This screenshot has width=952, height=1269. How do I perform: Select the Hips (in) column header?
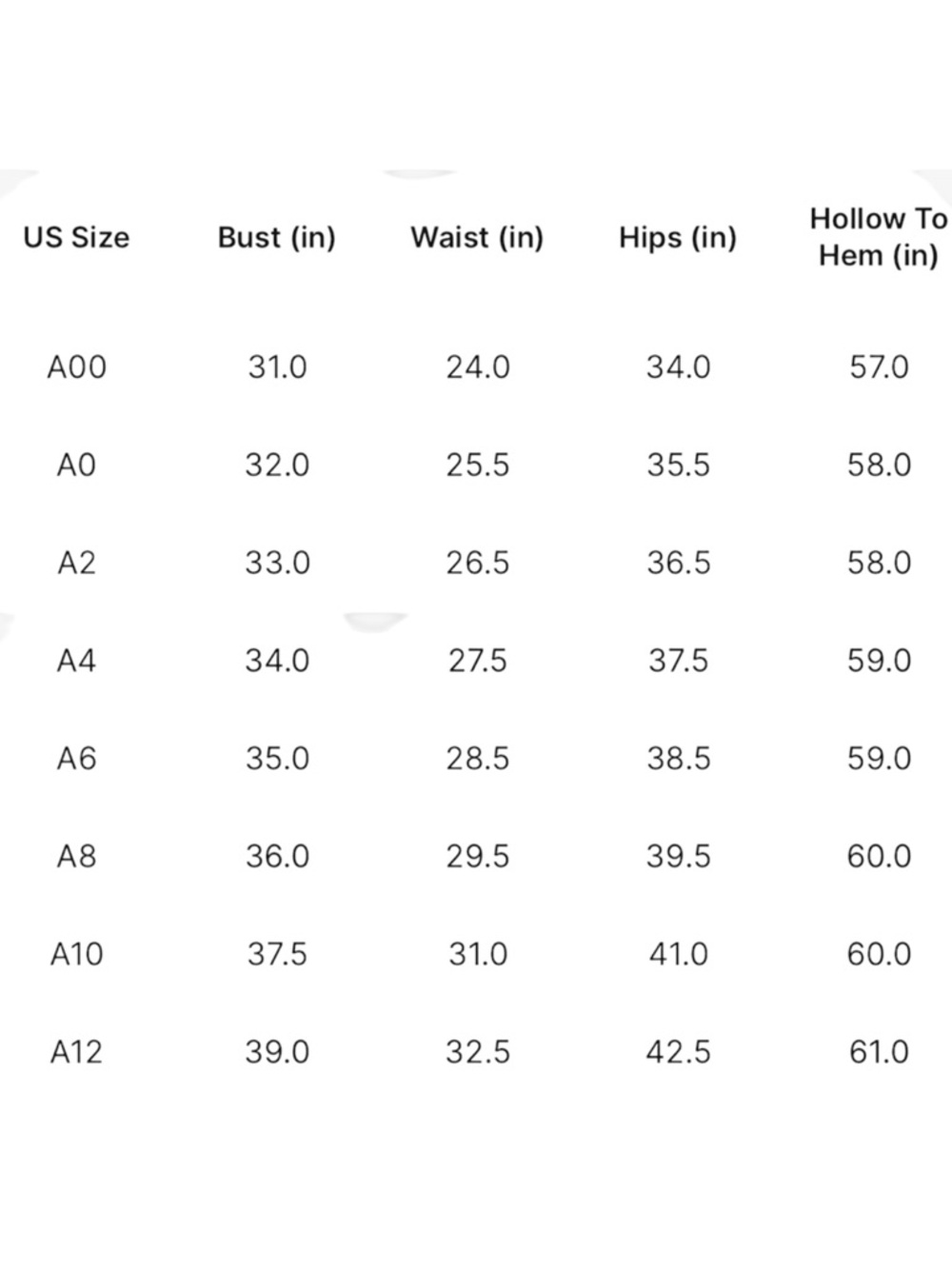point(678,238)
